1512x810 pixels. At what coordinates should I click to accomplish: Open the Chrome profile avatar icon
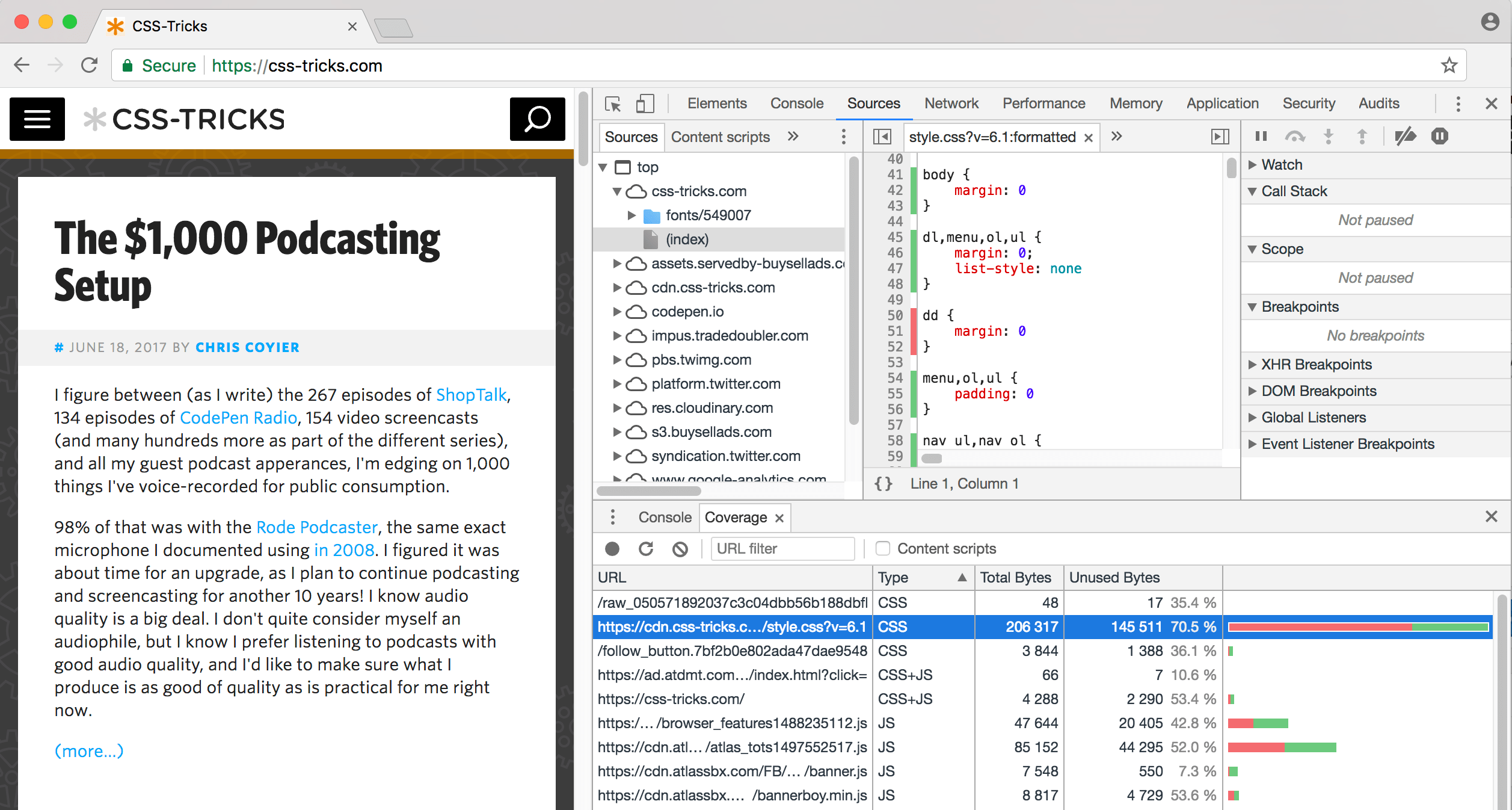point(1490,22)
